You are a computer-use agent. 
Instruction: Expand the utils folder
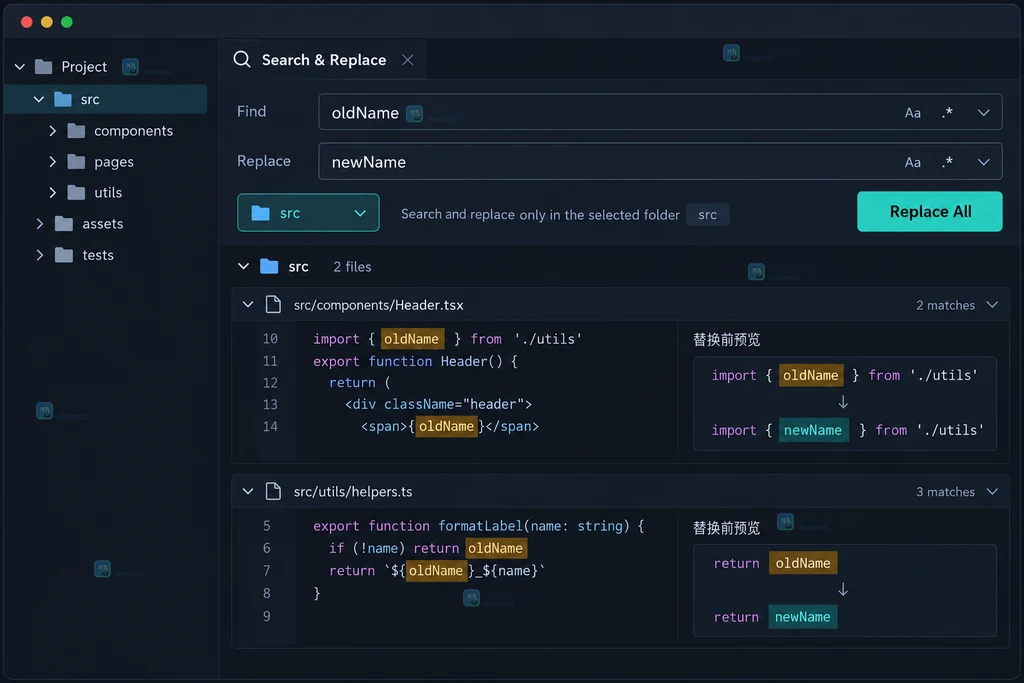52,193
